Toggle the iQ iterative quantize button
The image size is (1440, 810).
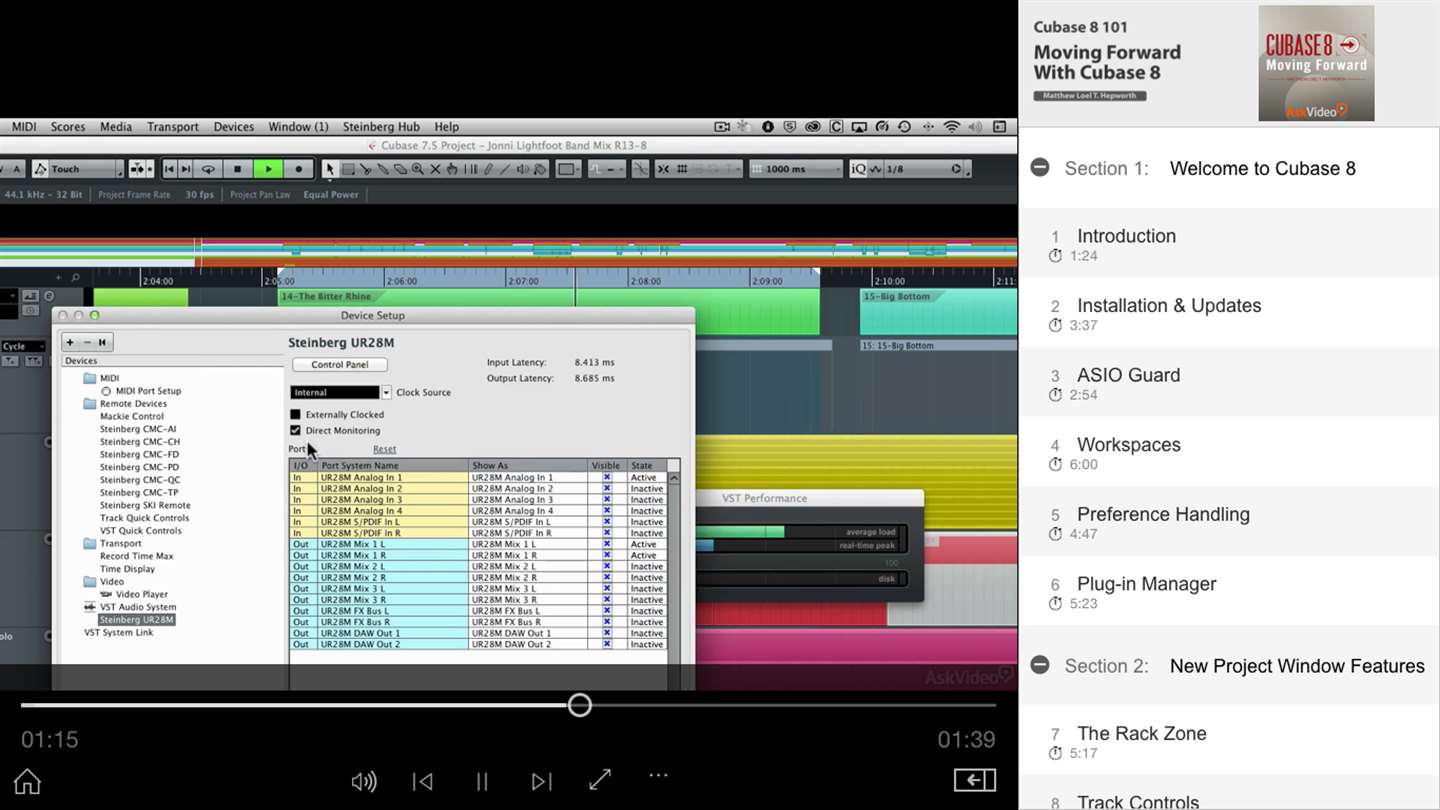pyautogui.click(x=858, y=169)
